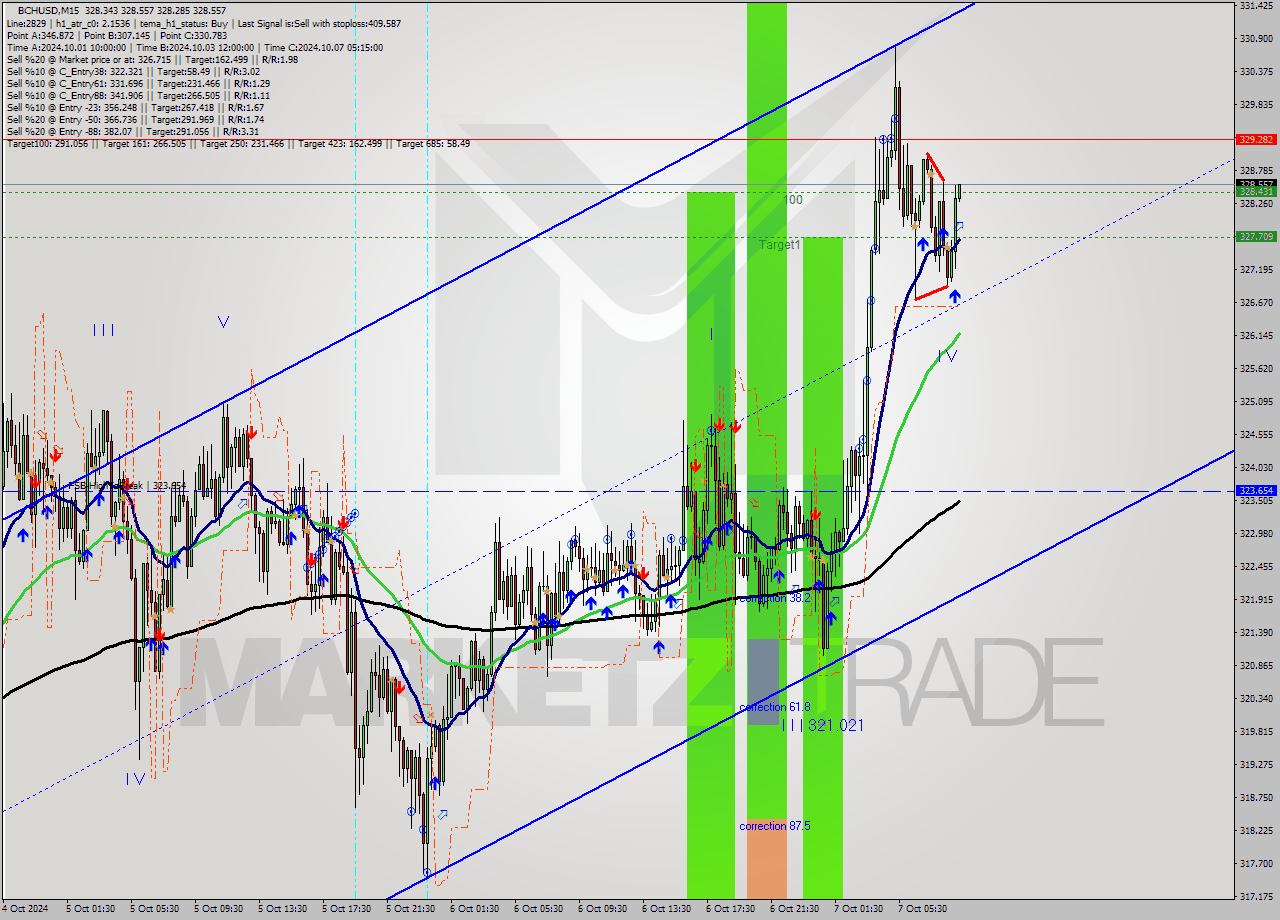Click the 'correction 87.5' label

click(774, 826)
